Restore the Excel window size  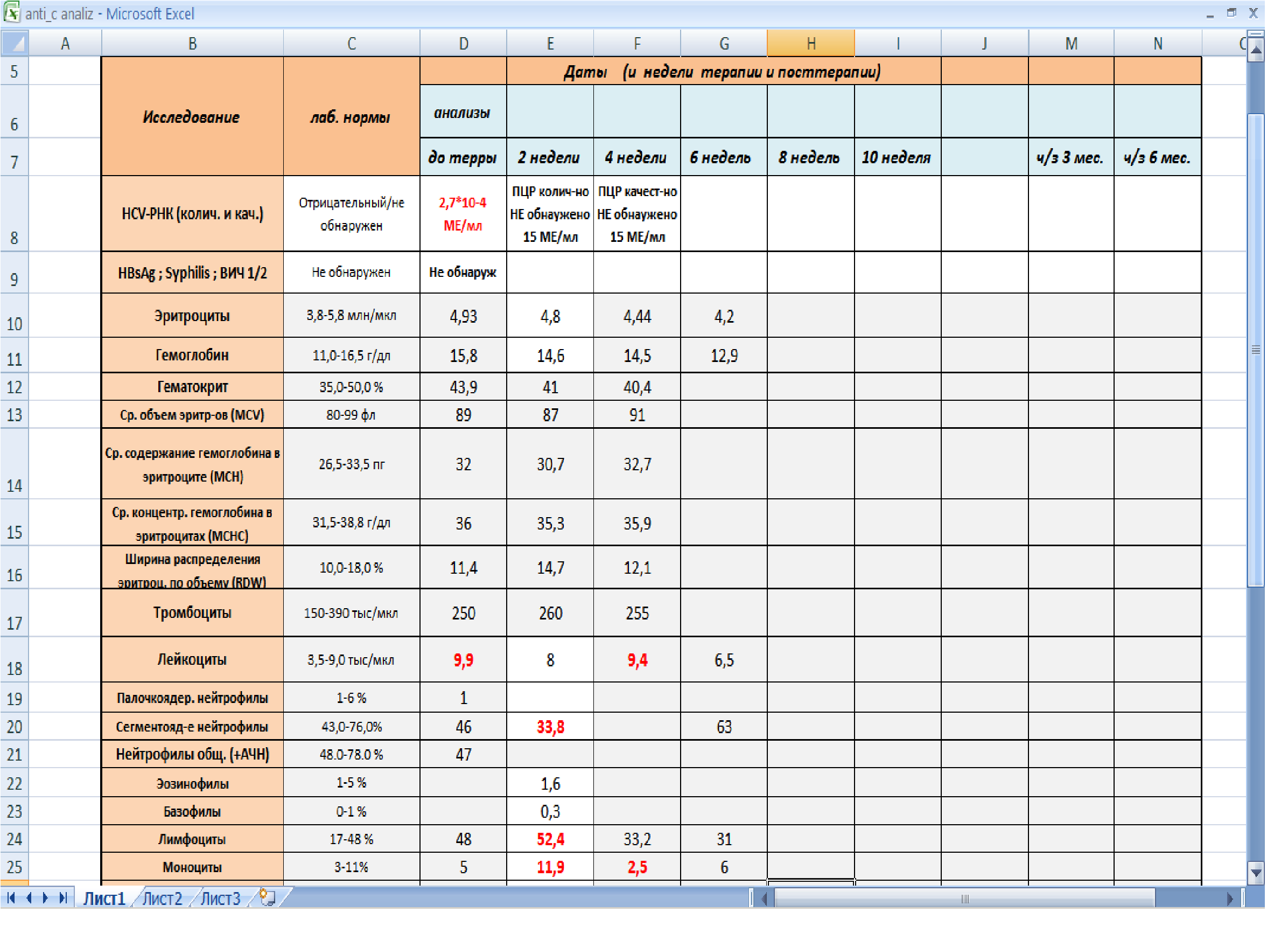click(1231, 12)
